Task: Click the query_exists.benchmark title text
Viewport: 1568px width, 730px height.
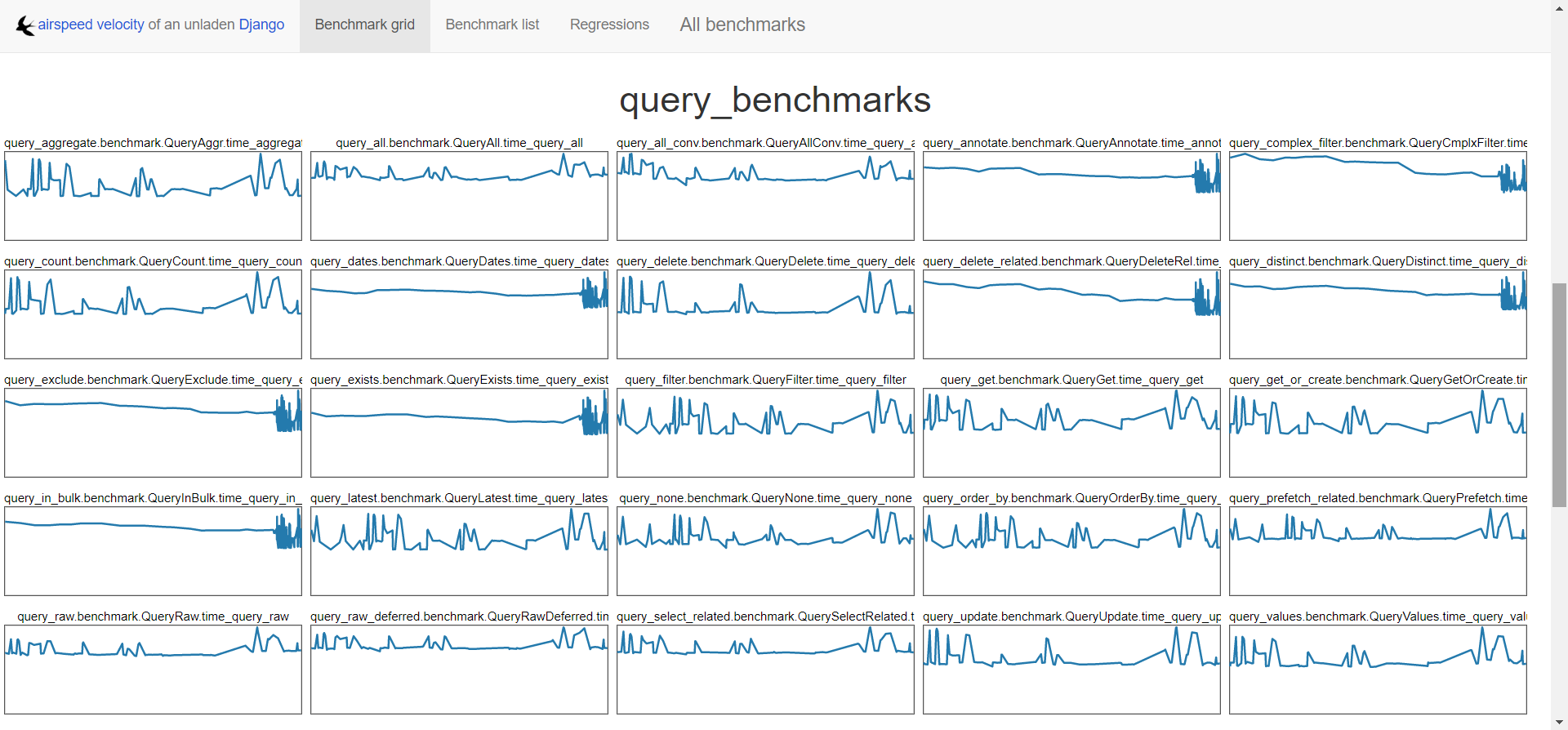Action: click(459, 380)
